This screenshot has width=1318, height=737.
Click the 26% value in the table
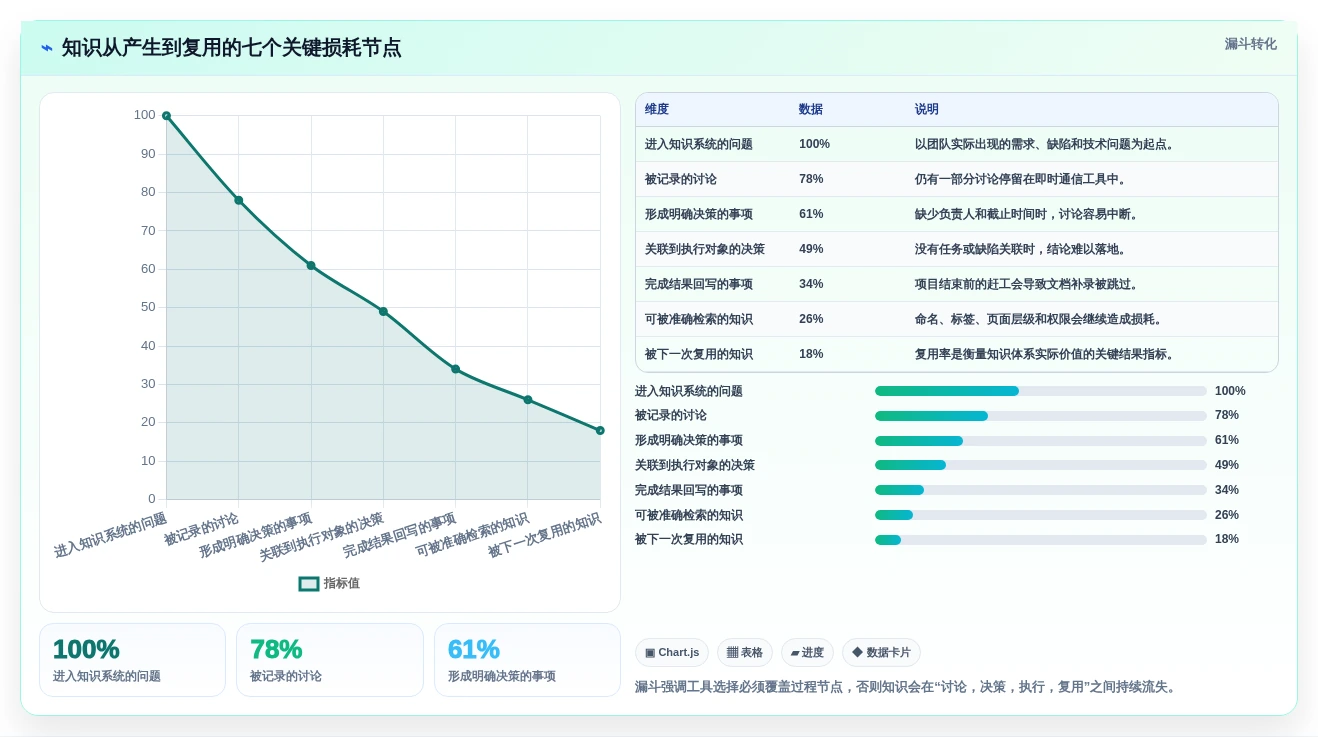coord(811,319)
